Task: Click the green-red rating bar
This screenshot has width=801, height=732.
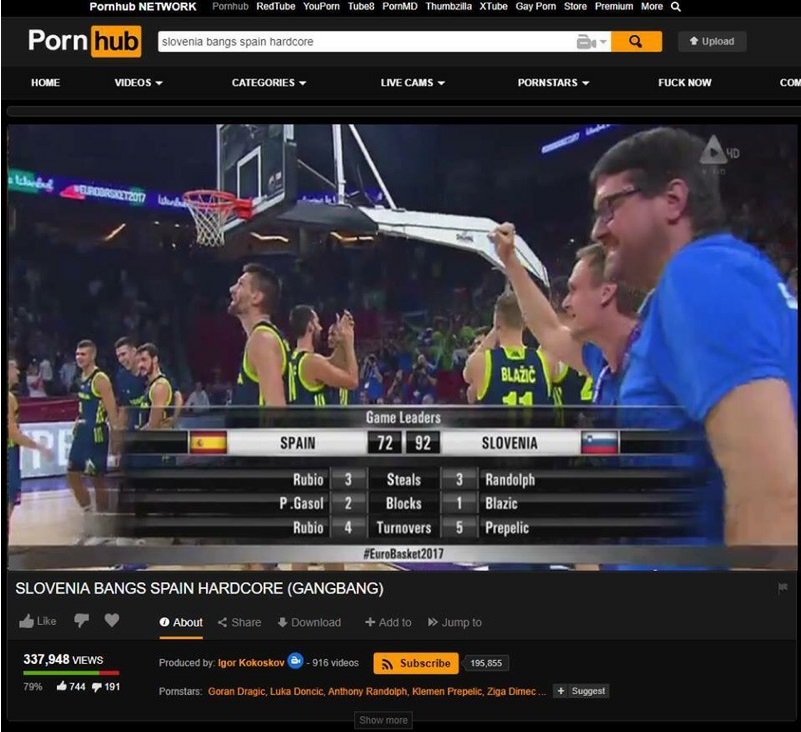Action: point(71,673)
